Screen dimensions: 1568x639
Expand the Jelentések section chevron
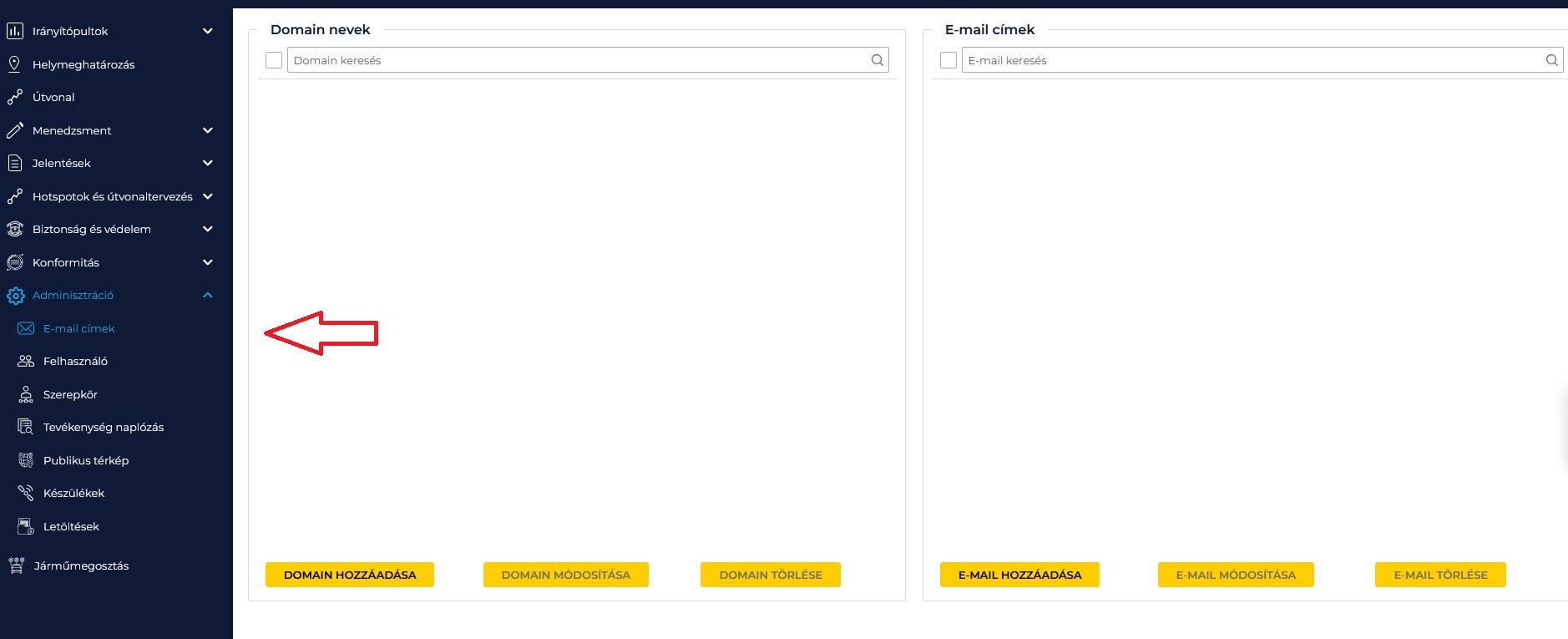point(208,163)
